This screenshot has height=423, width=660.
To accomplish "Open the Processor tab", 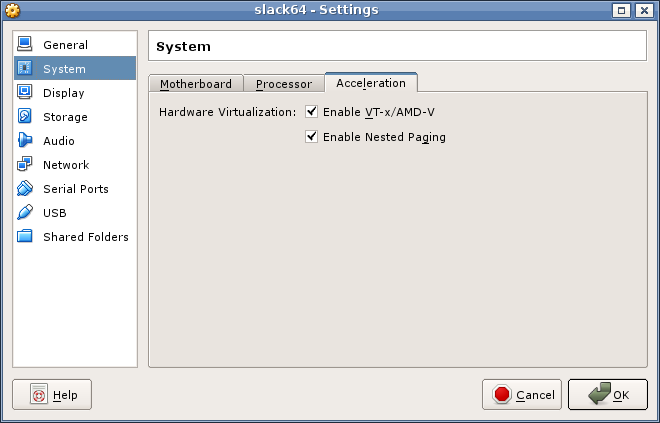I will tap(284, 84).
